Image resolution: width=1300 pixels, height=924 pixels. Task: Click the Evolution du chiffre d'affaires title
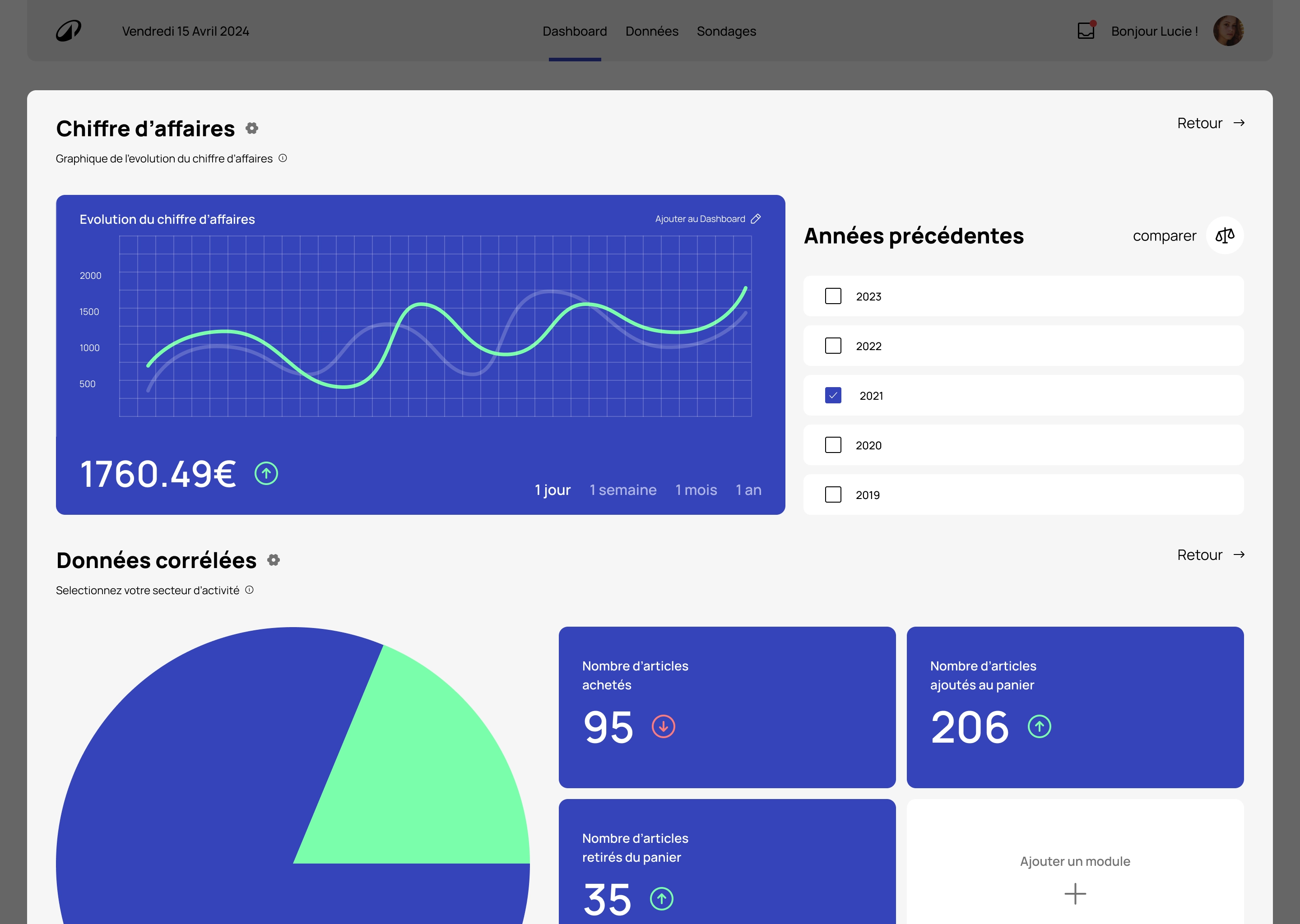tap(167, 219)
